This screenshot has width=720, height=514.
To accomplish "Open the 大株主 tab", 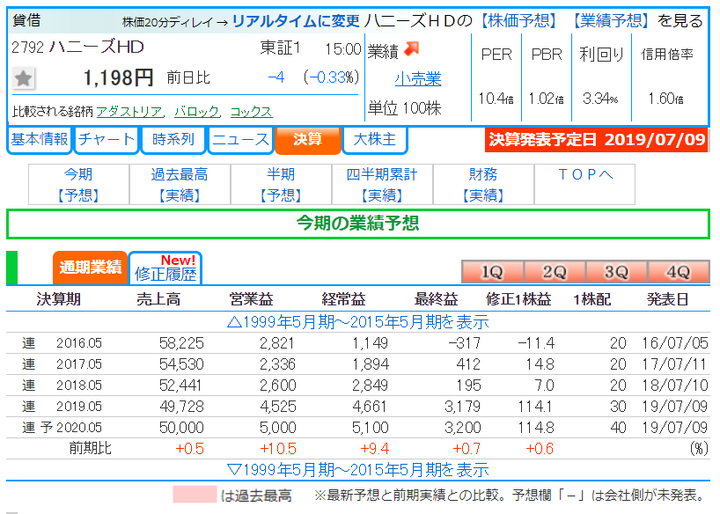I will click(x=375, y=139).
